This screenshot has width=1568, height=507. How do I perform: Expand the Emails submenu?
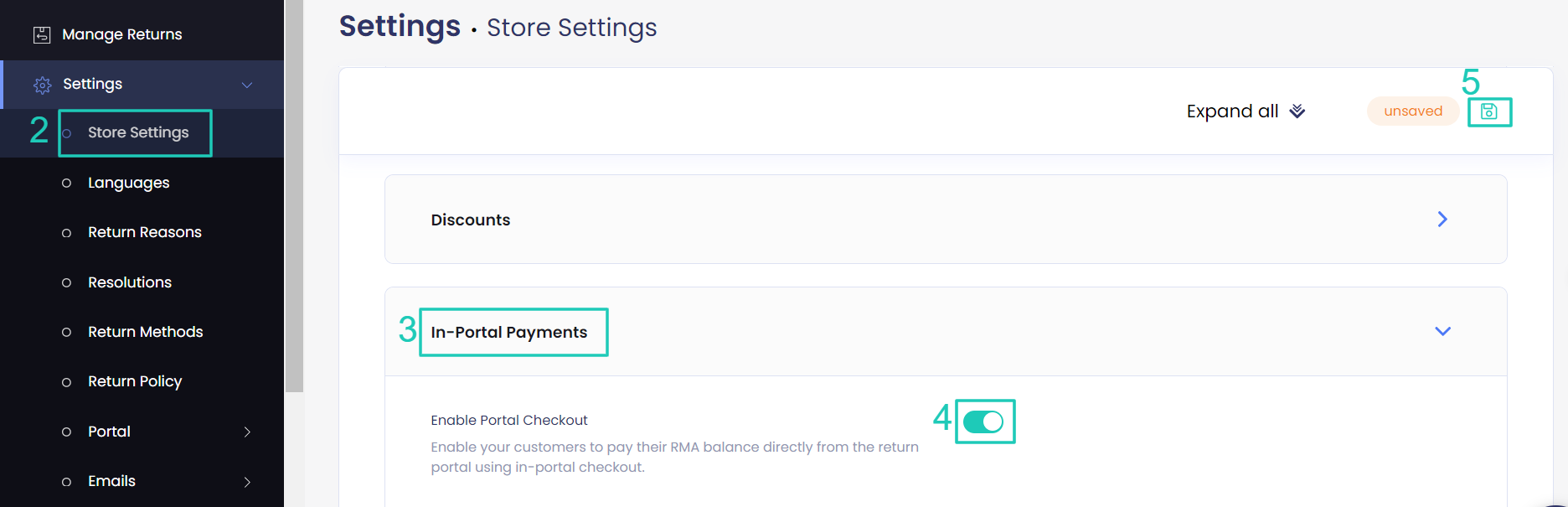[248, 481]
